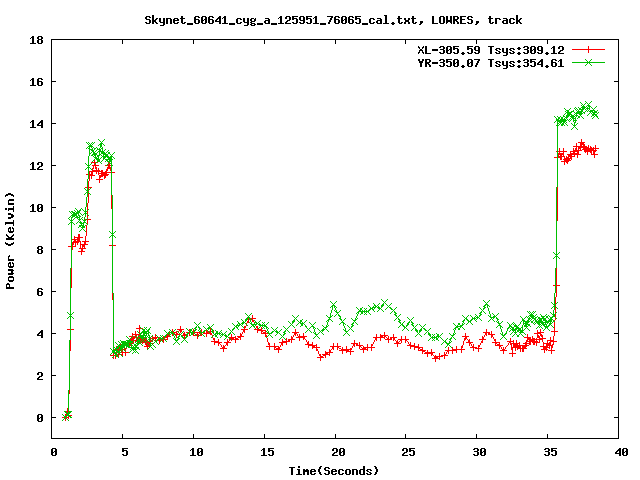
Task: Click the y-axis tick label "18"
Action: pyautogui.click(x=36, y=40)
